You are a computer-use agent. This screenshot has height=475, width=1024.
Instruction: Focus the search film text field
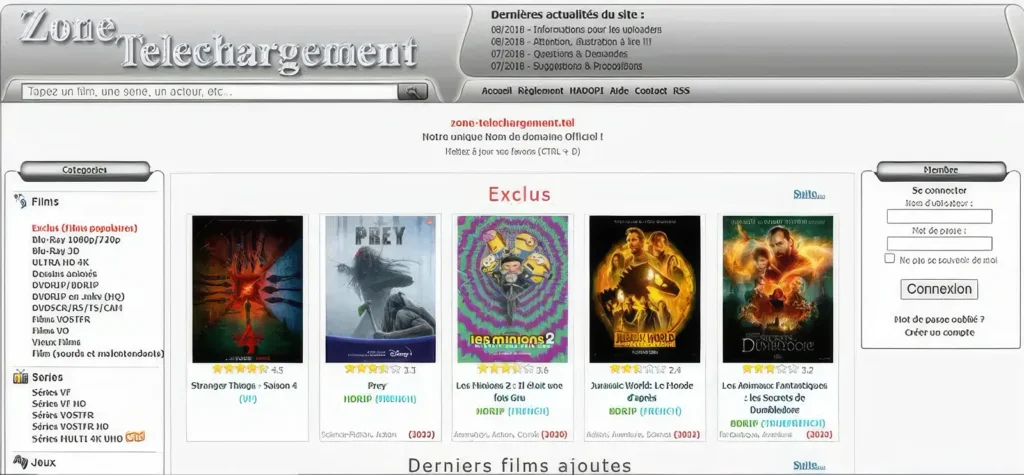[x=210, y=92]
